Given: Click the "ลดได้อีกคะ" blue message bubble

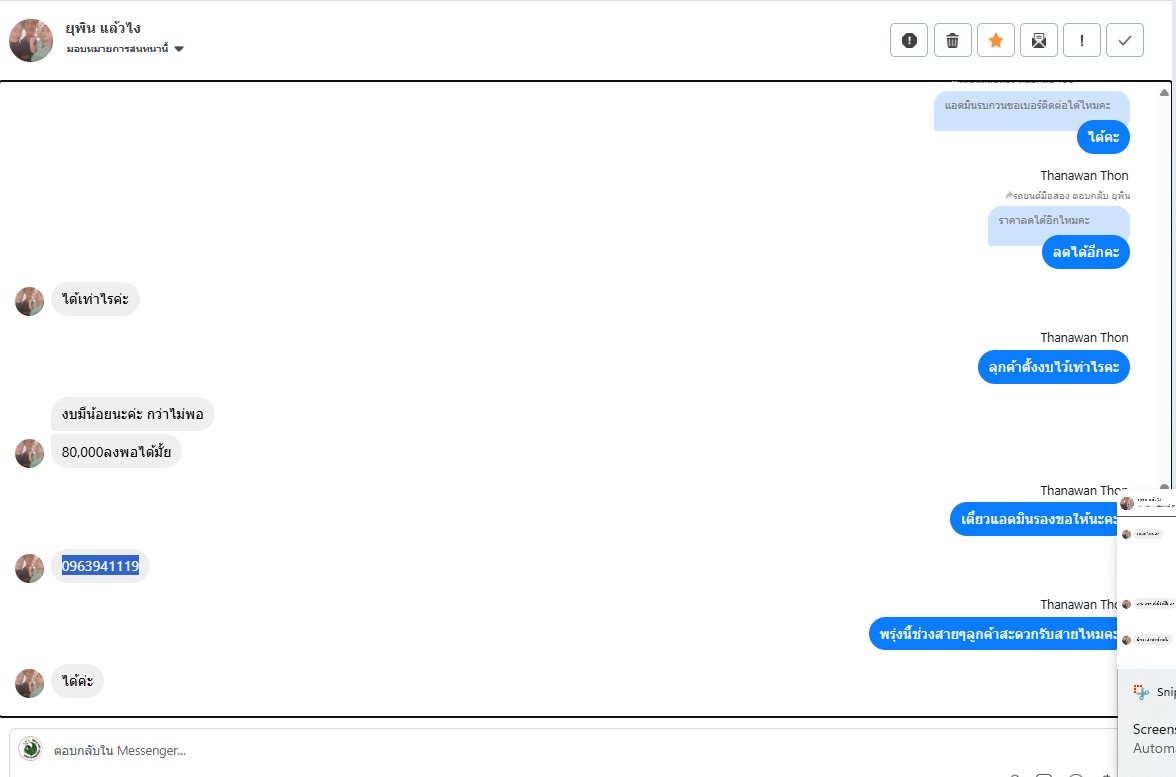Looking at the screenshot, I should click(1085, 253).
